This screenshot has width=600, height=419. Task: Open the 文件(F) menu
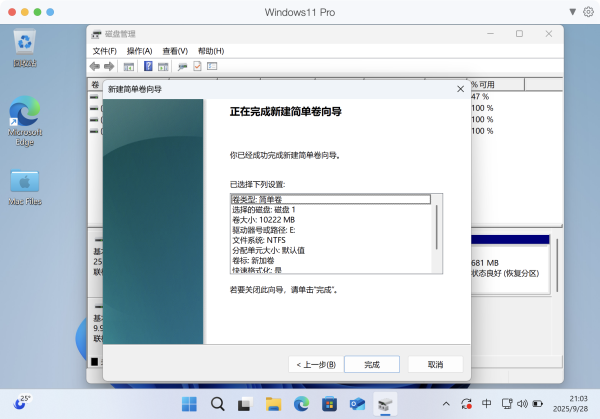[105, 50]
